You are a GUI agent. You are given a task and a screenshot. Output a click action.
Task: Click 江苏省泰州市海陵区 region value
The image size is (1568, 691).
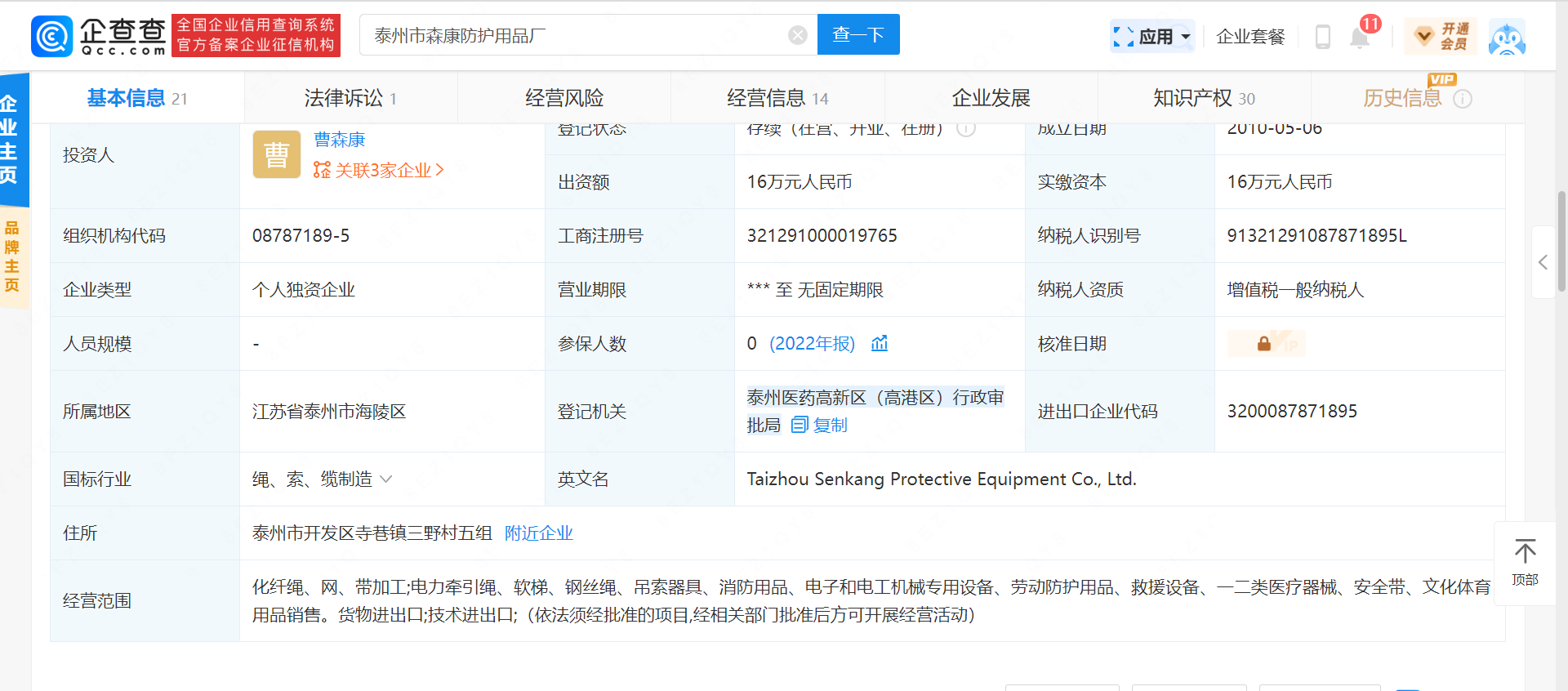click(x=329, y=412)
